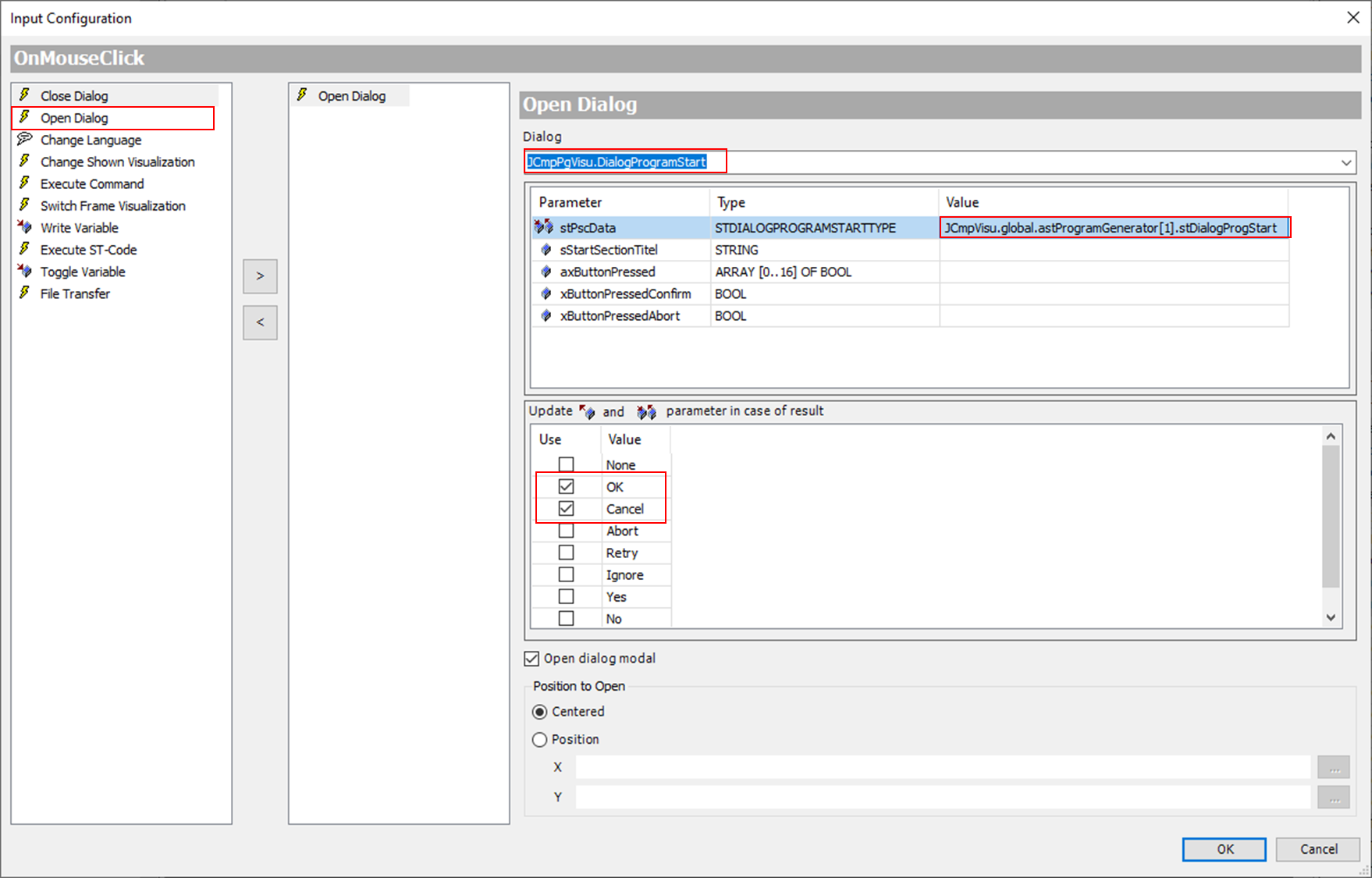Click the Execute ST-Code icon
The height and width of the screenshot is (878, 1372).
pos(25,249)
